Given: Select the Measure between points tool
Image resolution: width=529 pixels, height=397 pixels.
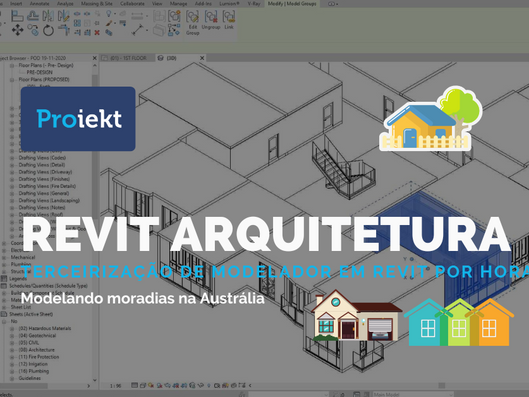Looking at the screenshot, I should pos(137,30).
